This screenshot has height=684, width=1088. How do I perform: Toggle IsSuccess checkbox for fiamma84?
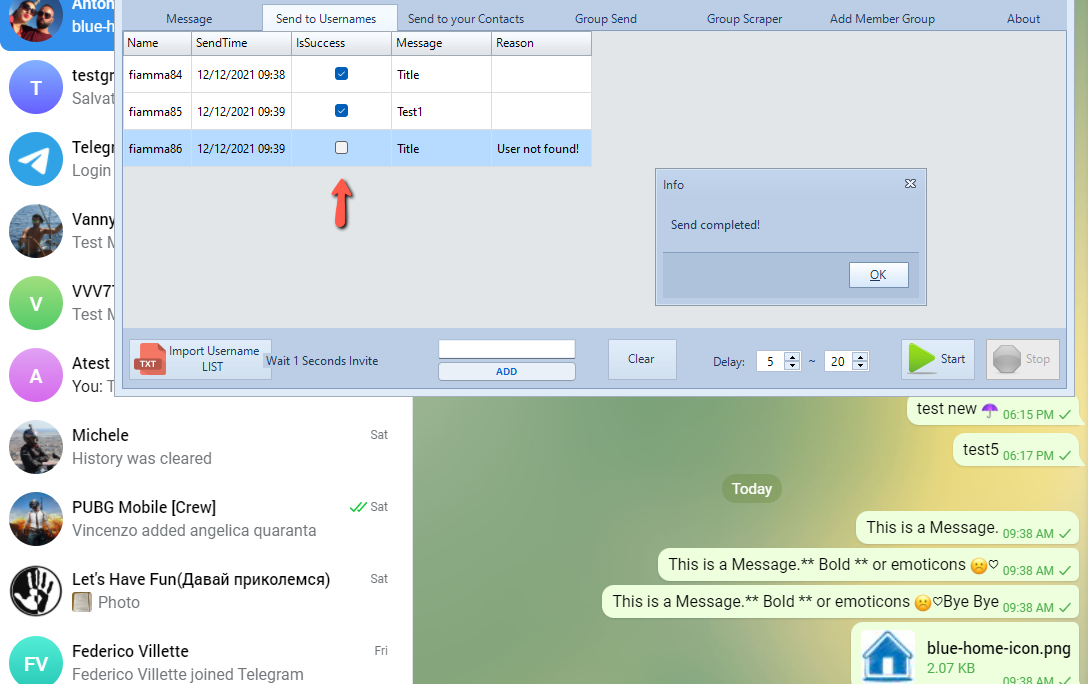coord(341,74)
